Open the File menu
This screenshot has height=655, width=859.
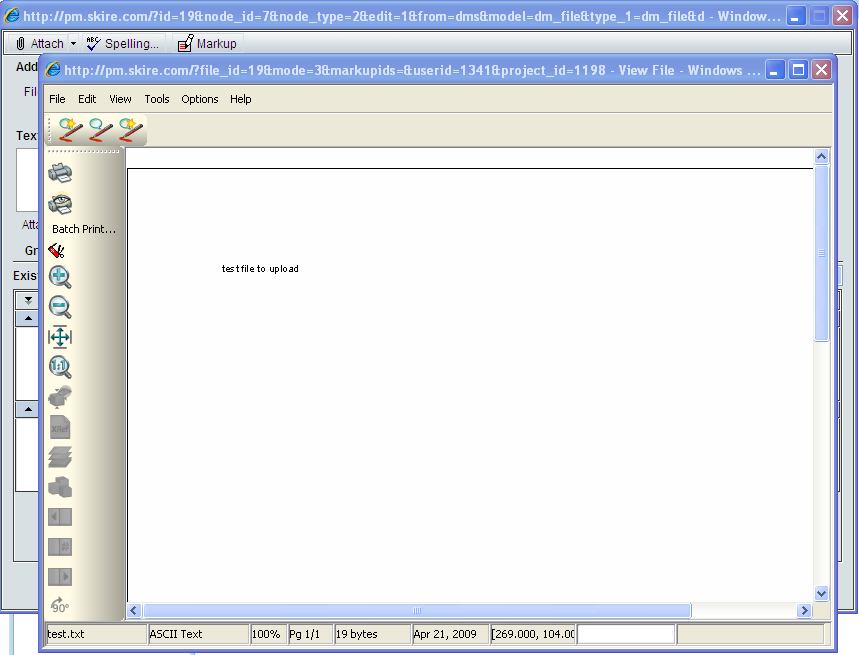tap(57, 99)
